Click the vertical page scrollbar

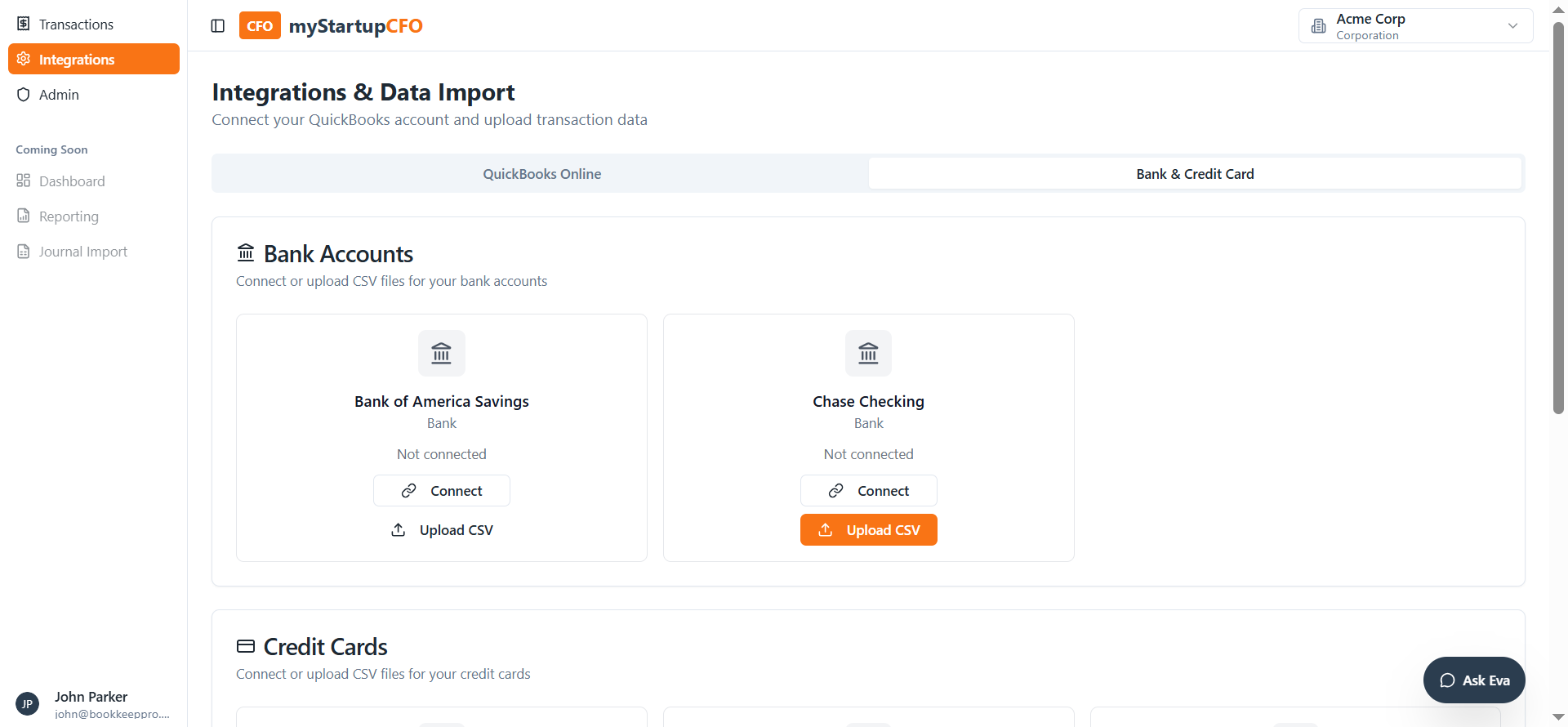click(x=1558, y=221)
